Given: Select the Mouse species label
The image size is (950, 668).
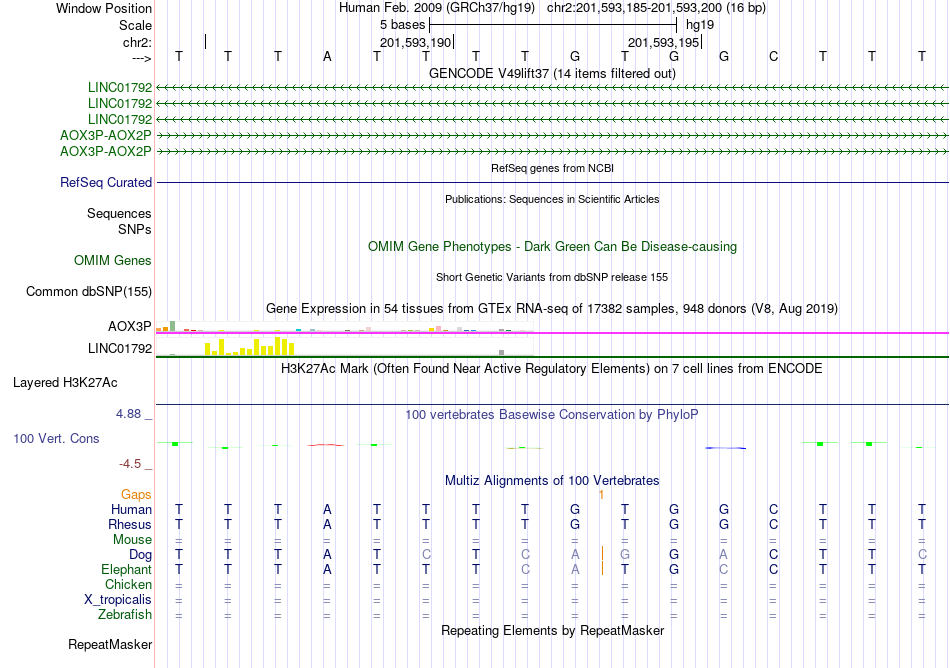Looking at the screenshot, I should pyautogui.click(x=132, y=540).
